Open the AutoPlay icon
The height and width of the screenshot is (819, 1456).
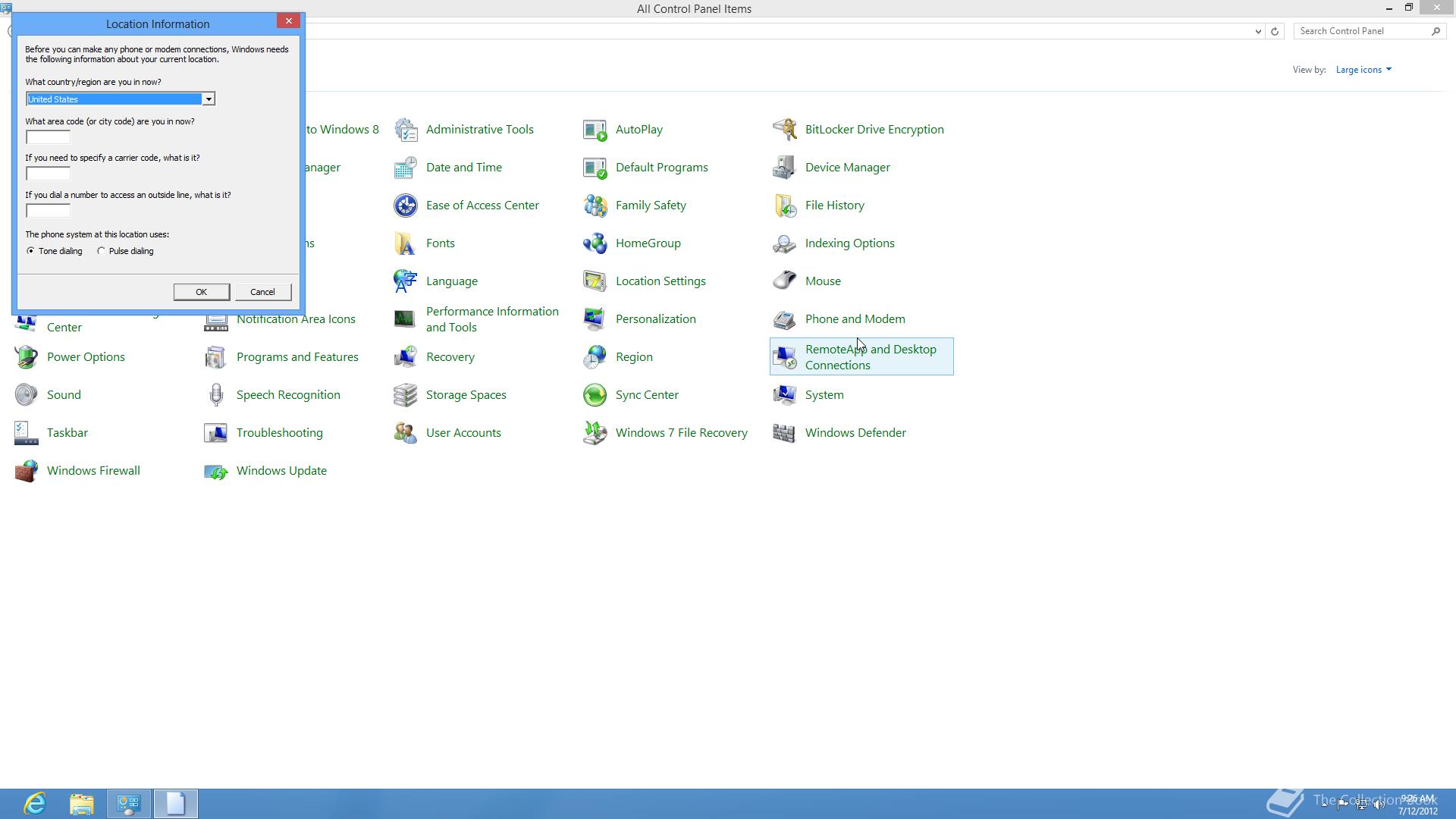tap(595, 130)
